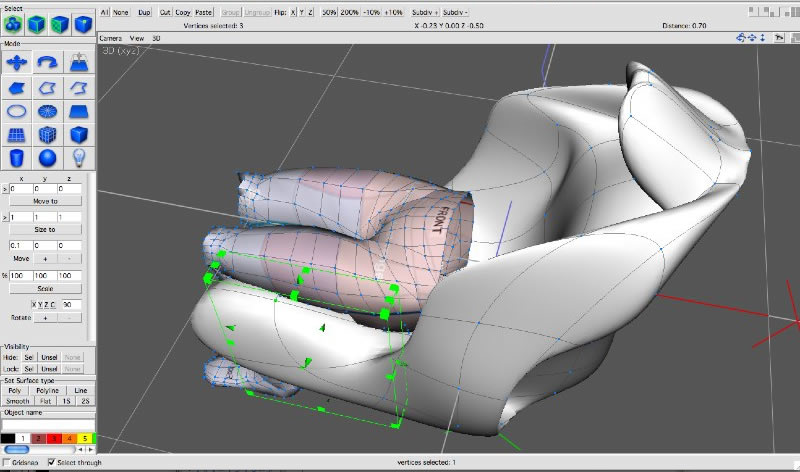Pick the yellow color swatch 5
This screenshot has height=472, width=800.
pyautogui.click(x=85, y=438)
